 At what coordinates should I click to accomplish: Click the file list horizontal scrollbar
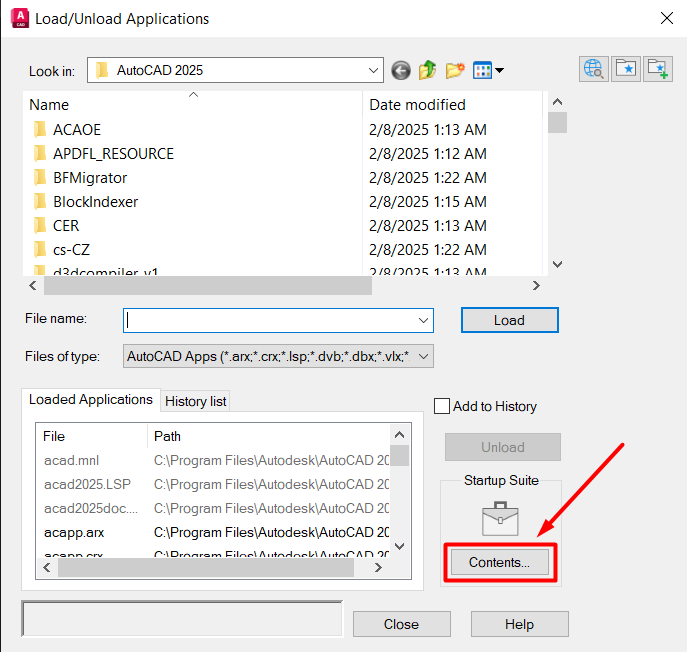click(200, 285)
